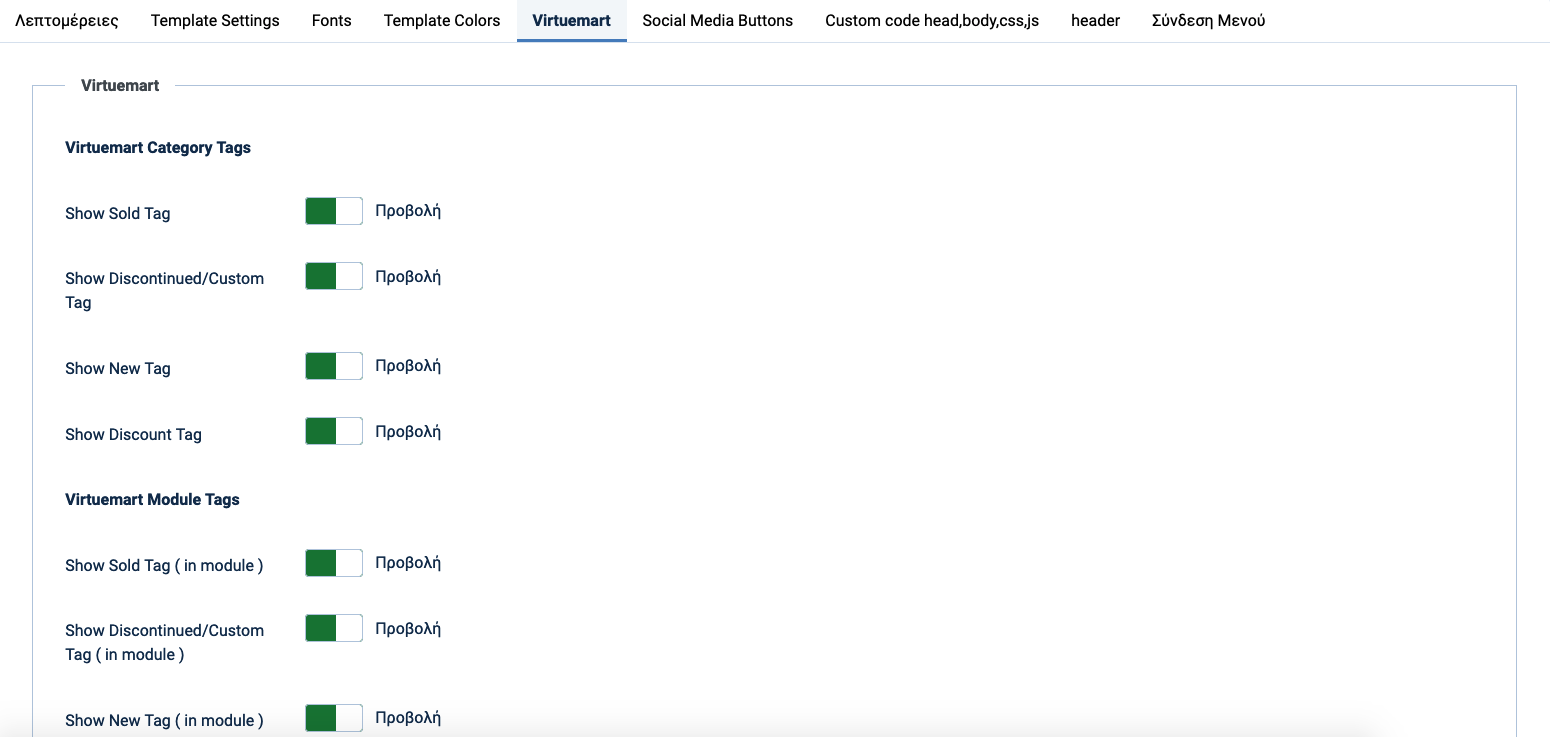The height and width of the screenshot is (737, 1550).
Task: Click the 'Virtuemart Module Tags' heading
Action: point(152,500)
